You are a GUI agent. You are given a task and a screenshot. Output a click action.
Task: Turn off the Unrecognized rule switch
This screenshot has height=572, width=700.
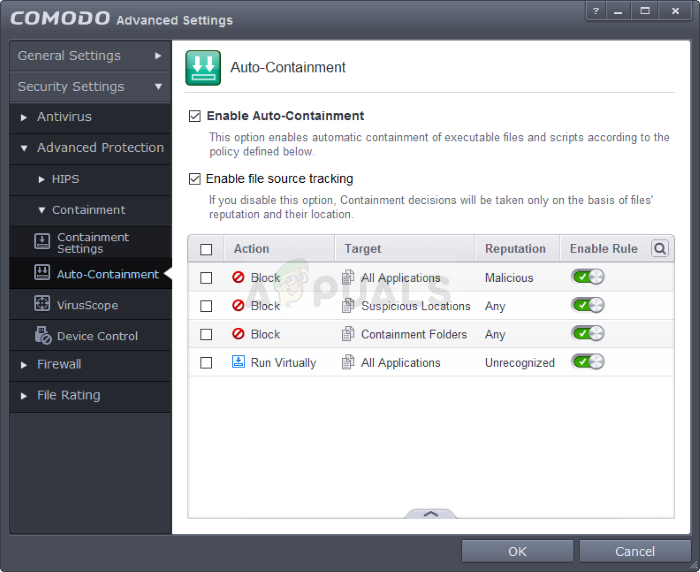(x=587, y=362)
